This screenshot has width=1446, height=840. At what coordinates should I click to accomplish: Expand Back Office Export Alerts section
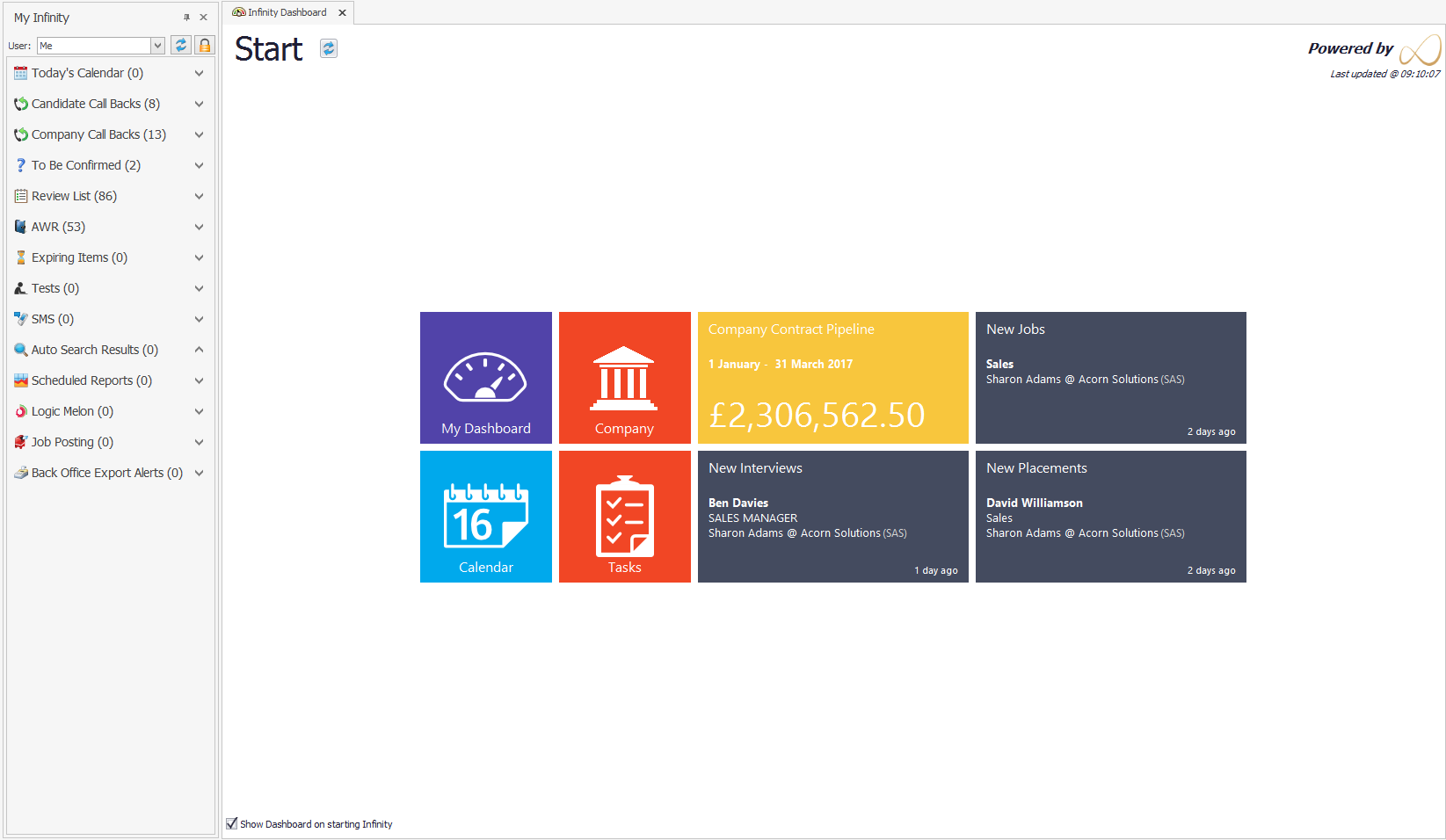point(200,473)
